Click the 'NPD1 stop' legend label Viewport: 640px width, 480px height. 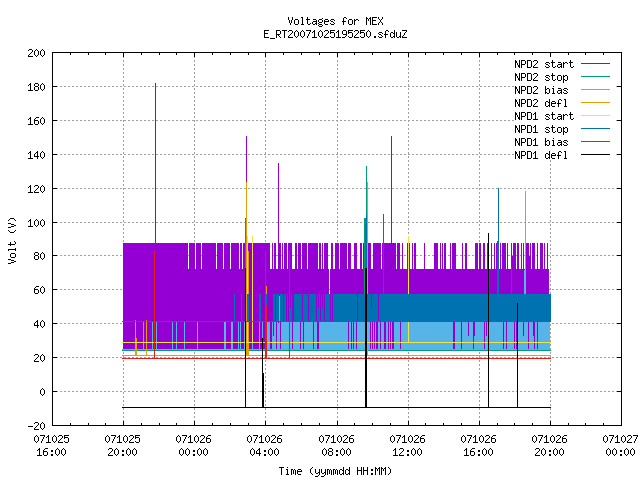coord(541,129)
